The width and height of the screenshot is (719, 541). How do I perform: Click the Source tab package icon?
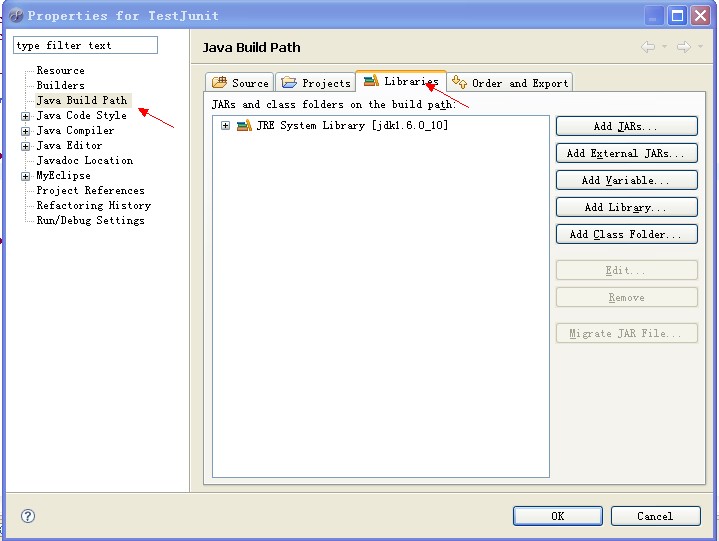(219, 83)
